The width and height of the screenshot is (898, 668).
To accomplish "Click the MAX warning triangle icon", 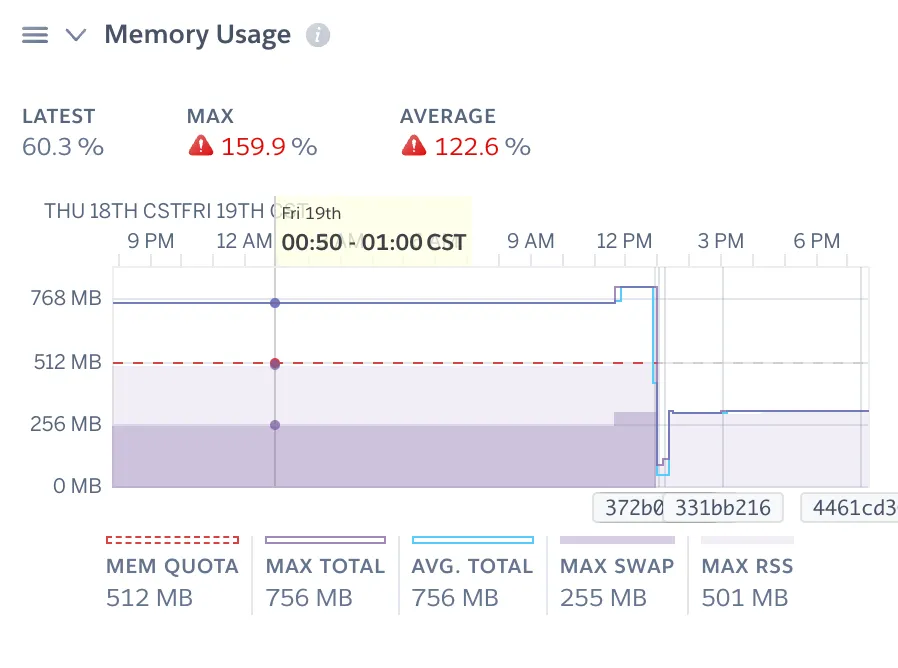I will click(201, 147).
